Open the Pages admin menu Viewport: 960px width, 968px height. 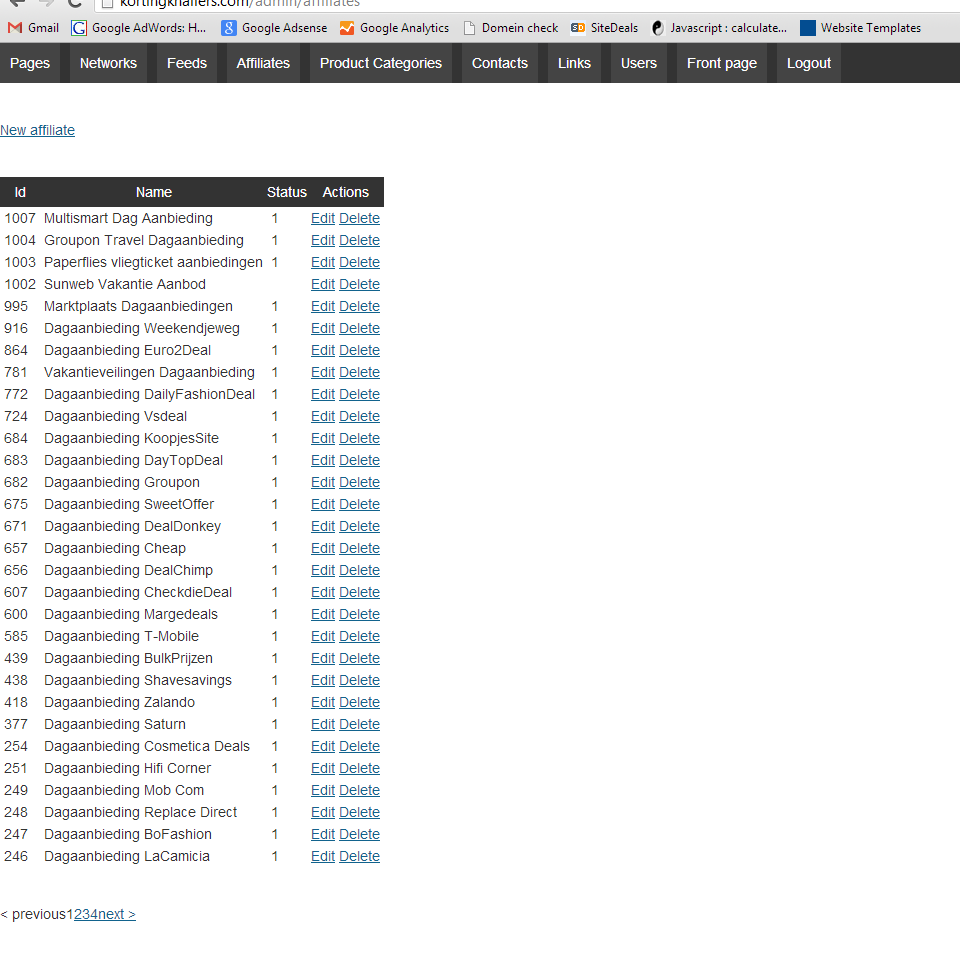[x=30, y=63]
